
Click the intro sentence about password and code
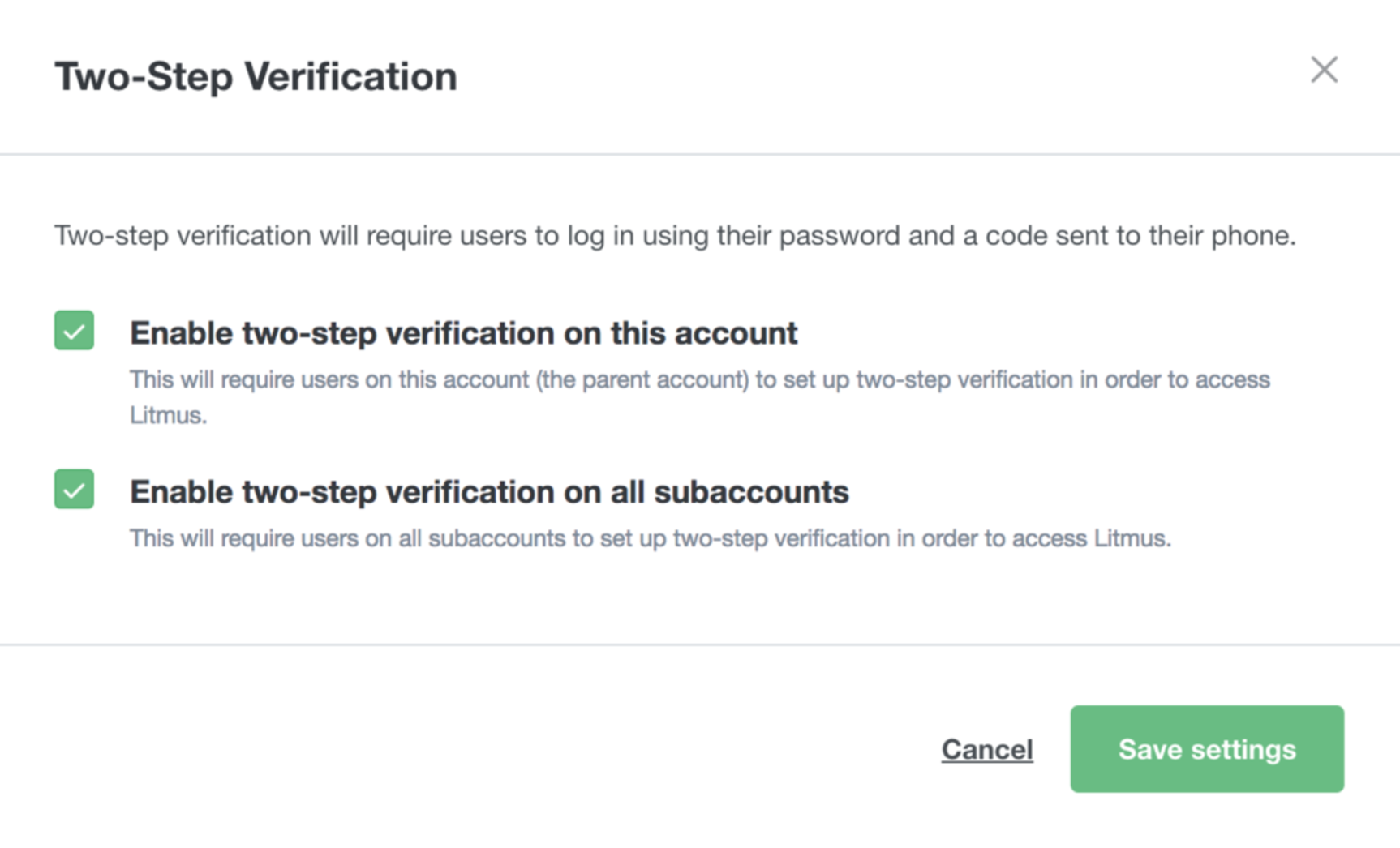click(x=675, y=236)
